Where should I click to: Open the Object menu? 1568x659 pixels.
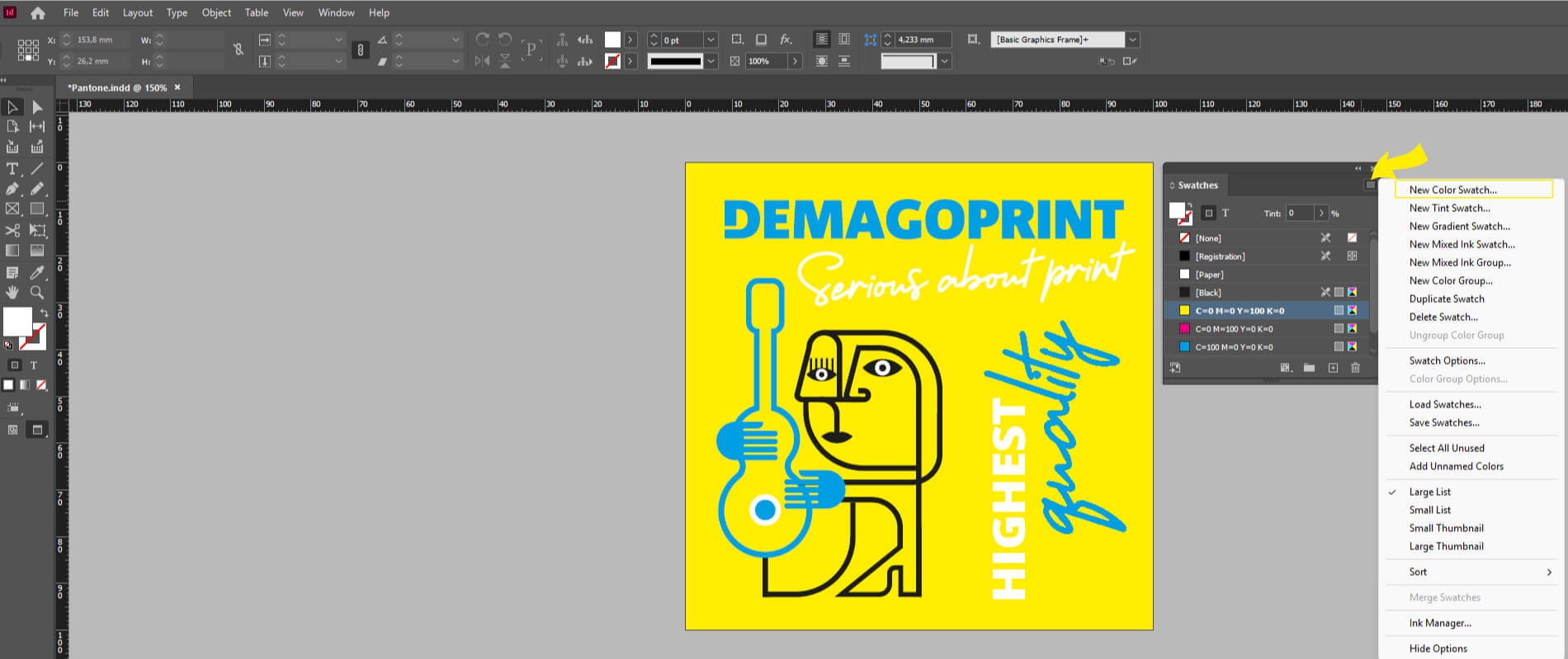(216, 13)
